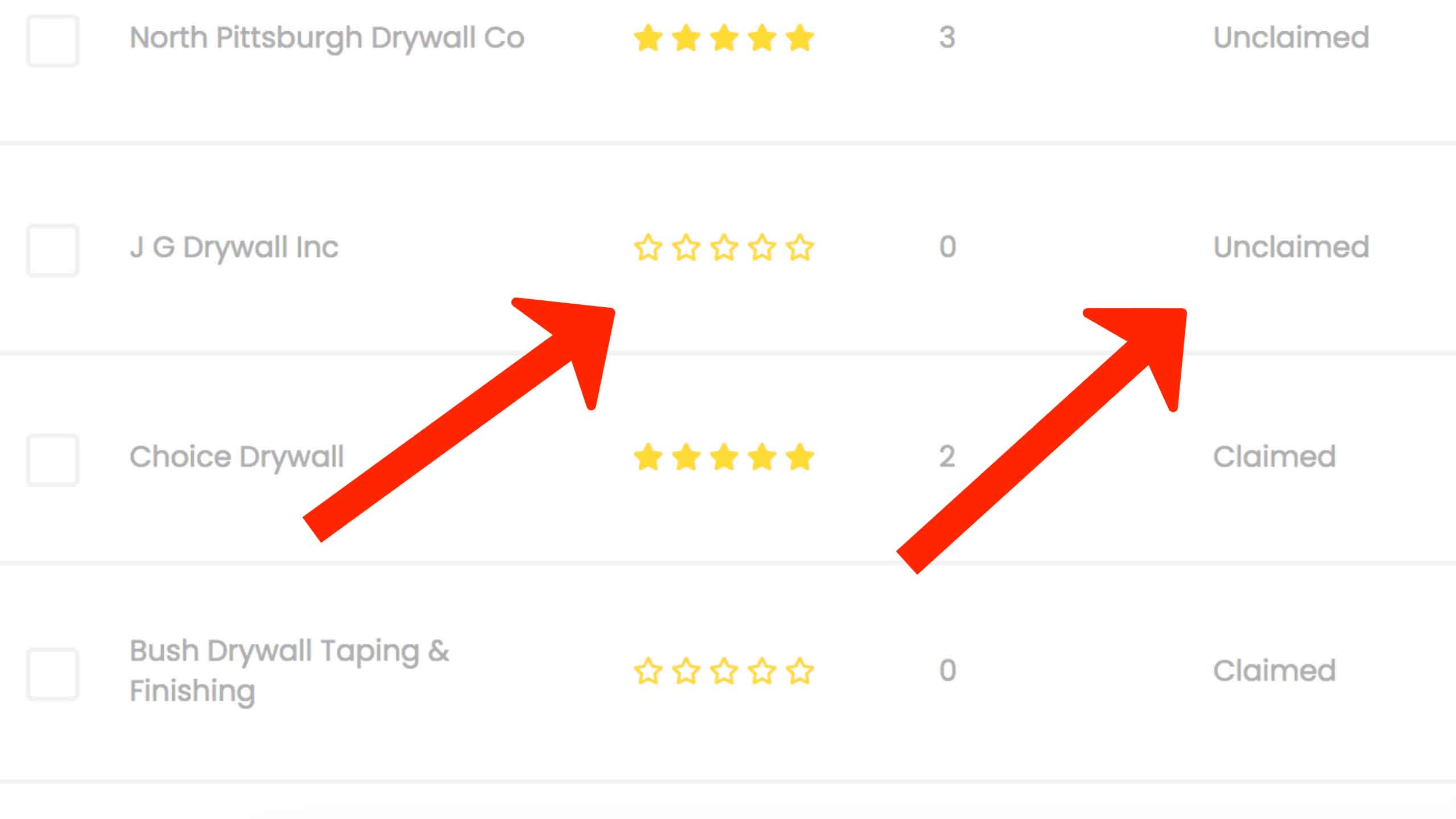This screenshot has height=819, width=1456.
Task: Click the fifth star of North Pittsburgh rating
Action: 800,38
